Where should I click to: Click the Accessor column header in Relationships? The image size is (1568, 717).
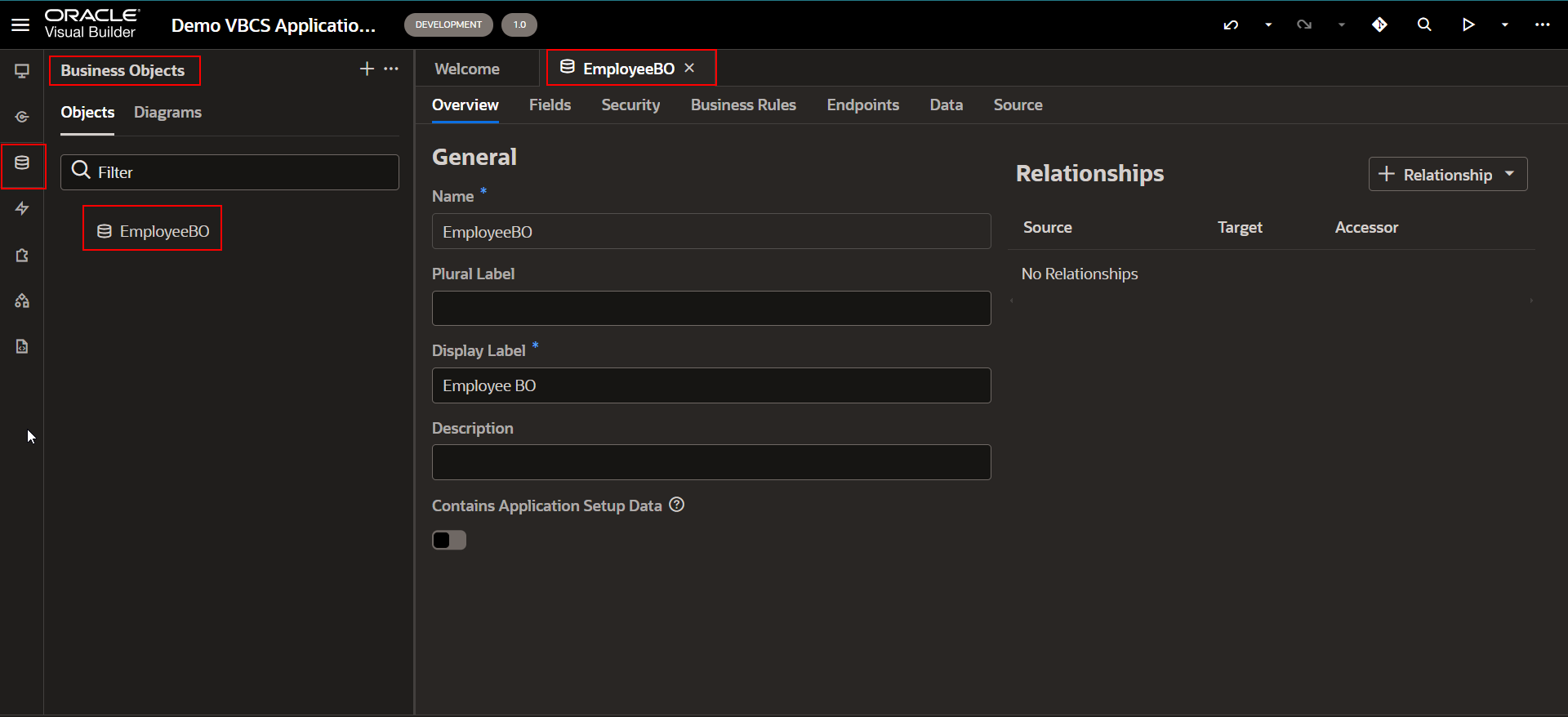pos(1366,228)
